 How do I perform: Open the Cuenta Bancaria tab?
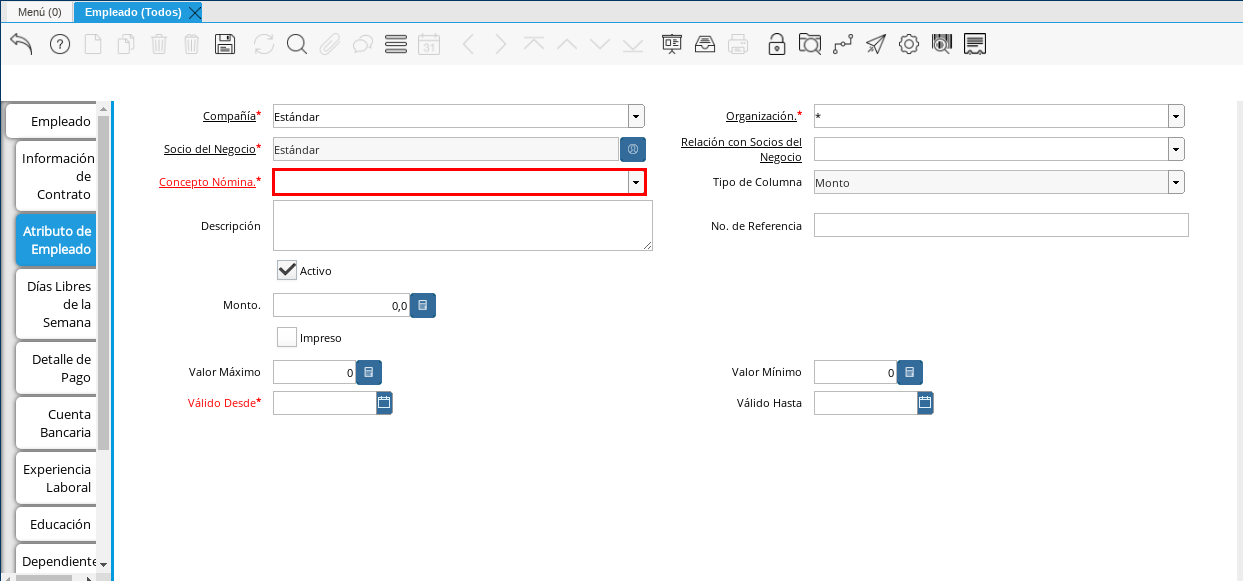(x=57, y=423)
